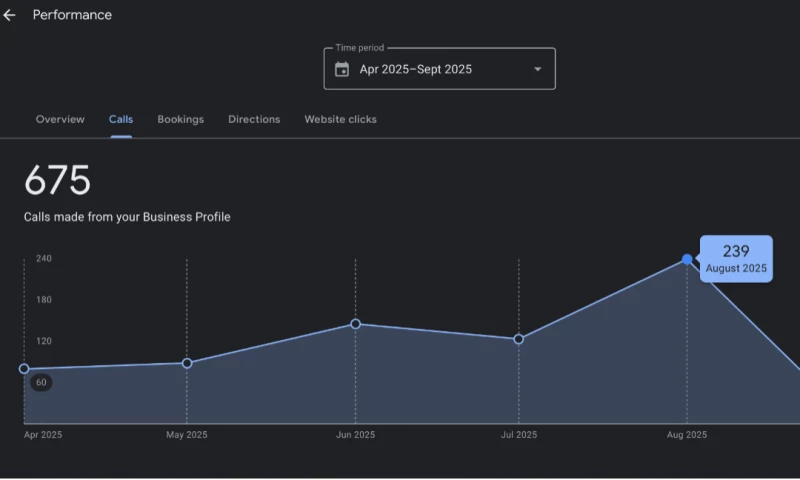Click the 60 value badge on the chart
The image size is (800, 480).
tap(41, 382)
